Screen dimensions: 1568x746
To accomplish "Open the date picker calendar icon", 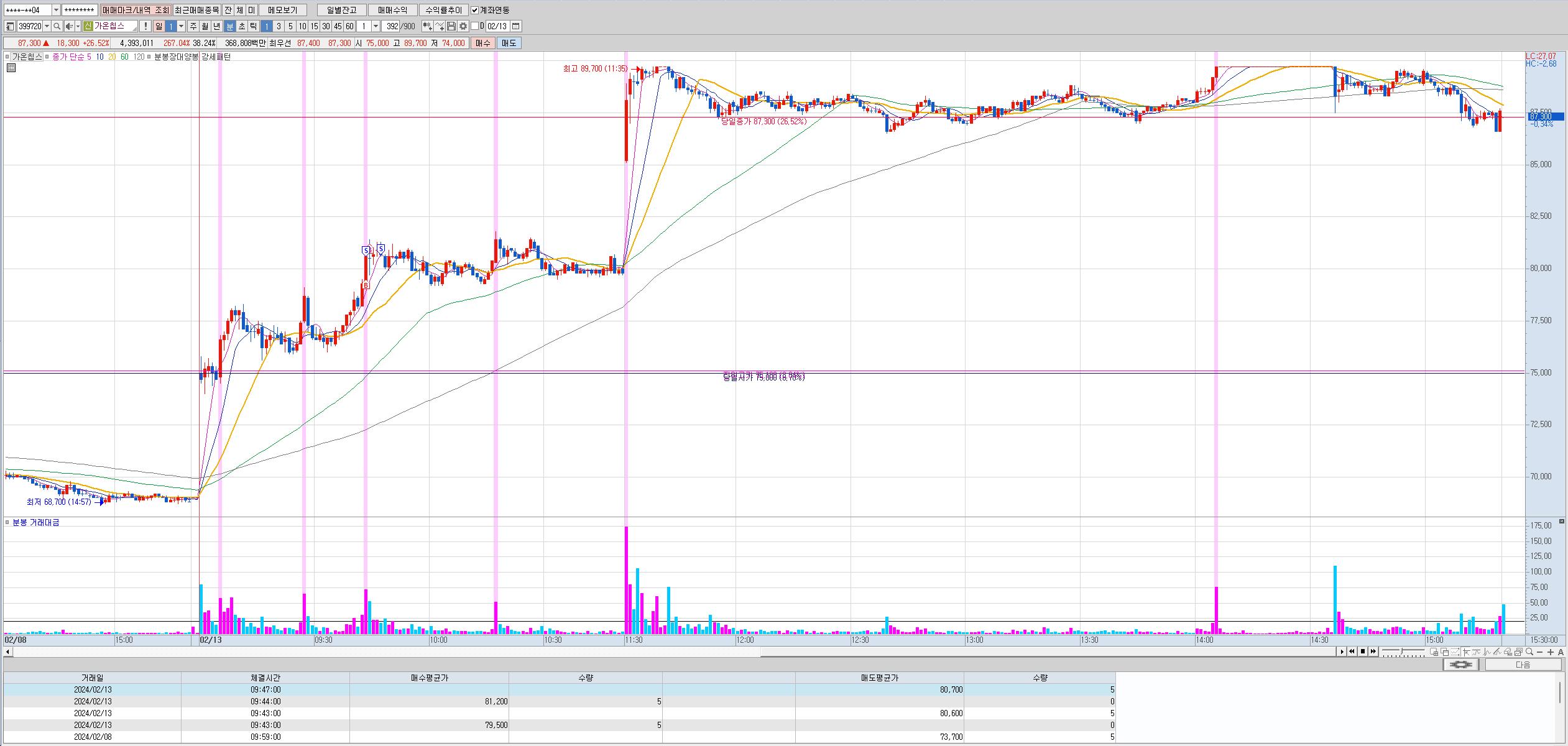I will (x=516, y=26).
